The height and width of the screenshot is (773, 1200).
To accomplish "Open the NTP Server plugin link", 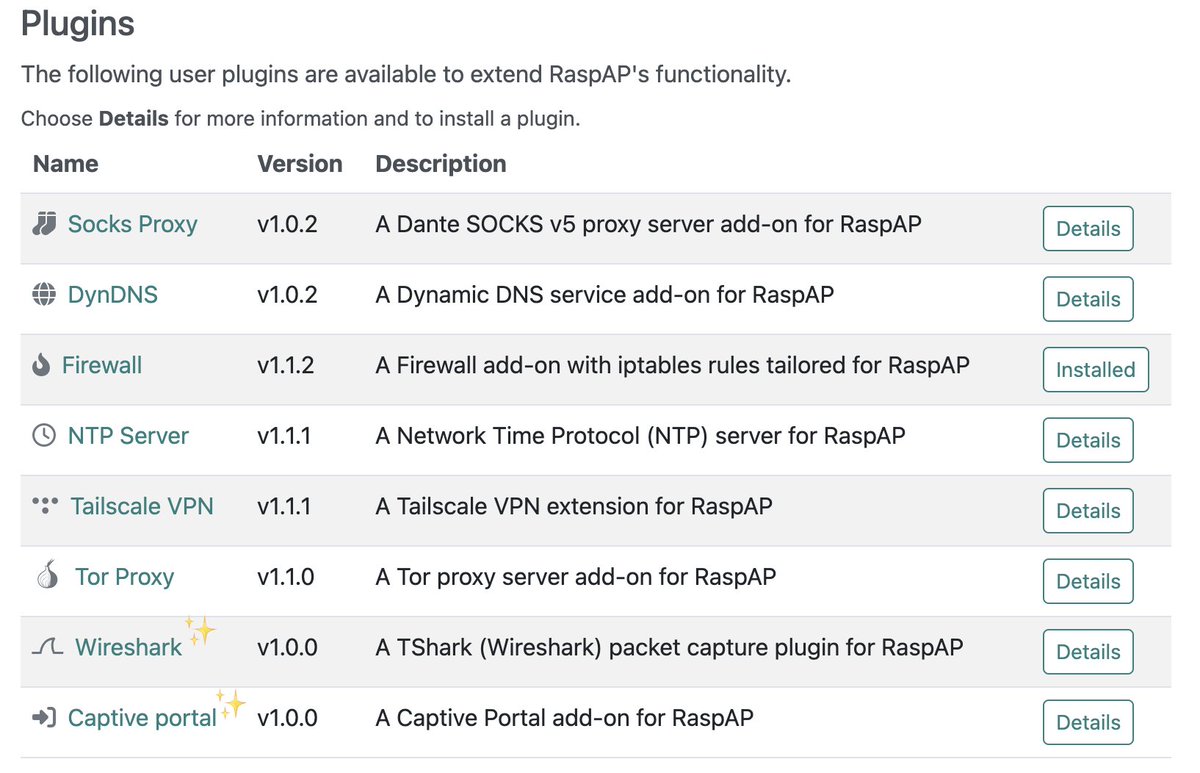I will click(x=128, y=436).
